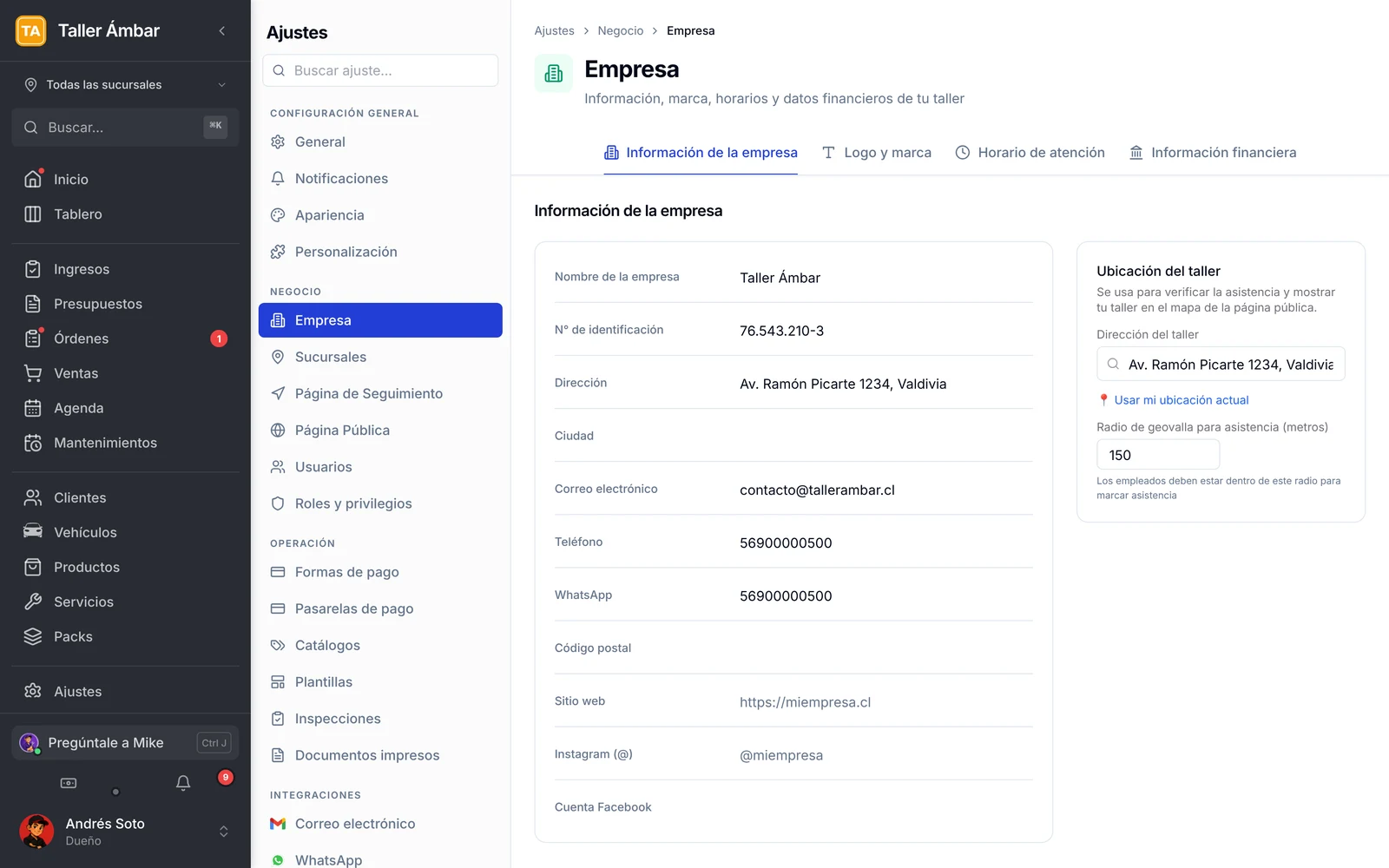Viewport: 1389px width, 868px height.
Task: Open Pasarelas de pago settings
Action: click(x=380, y=608)
